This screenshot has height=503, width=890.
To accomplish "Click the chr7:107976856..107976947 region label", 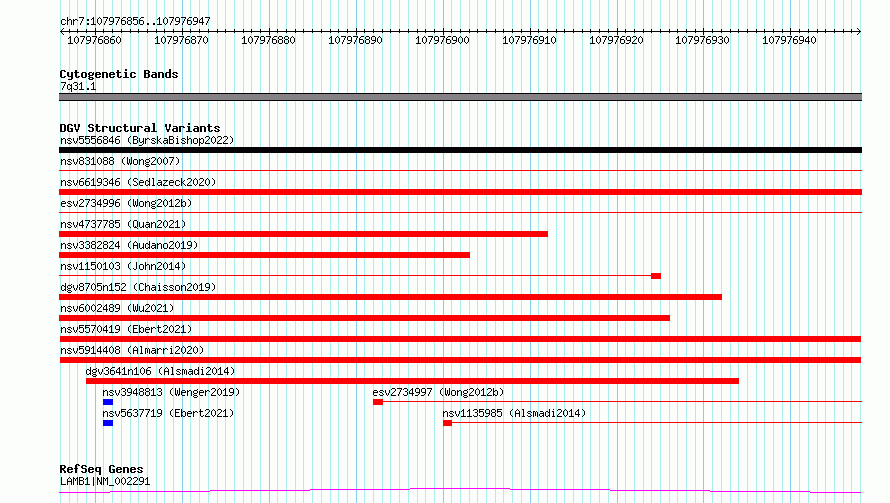I will [135, 21].
